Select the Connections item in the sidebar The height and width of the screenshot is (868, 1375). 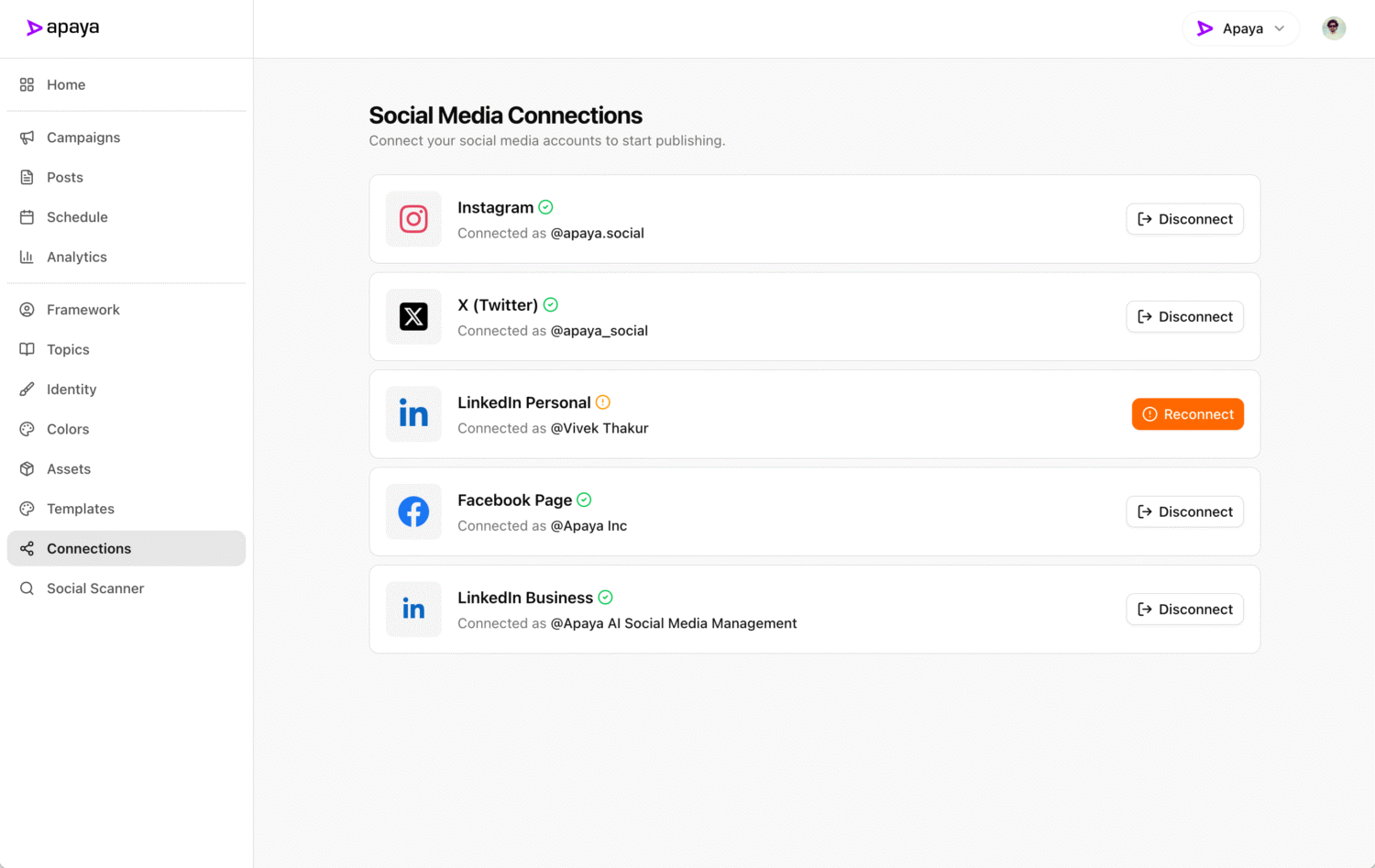coord(88,548)
